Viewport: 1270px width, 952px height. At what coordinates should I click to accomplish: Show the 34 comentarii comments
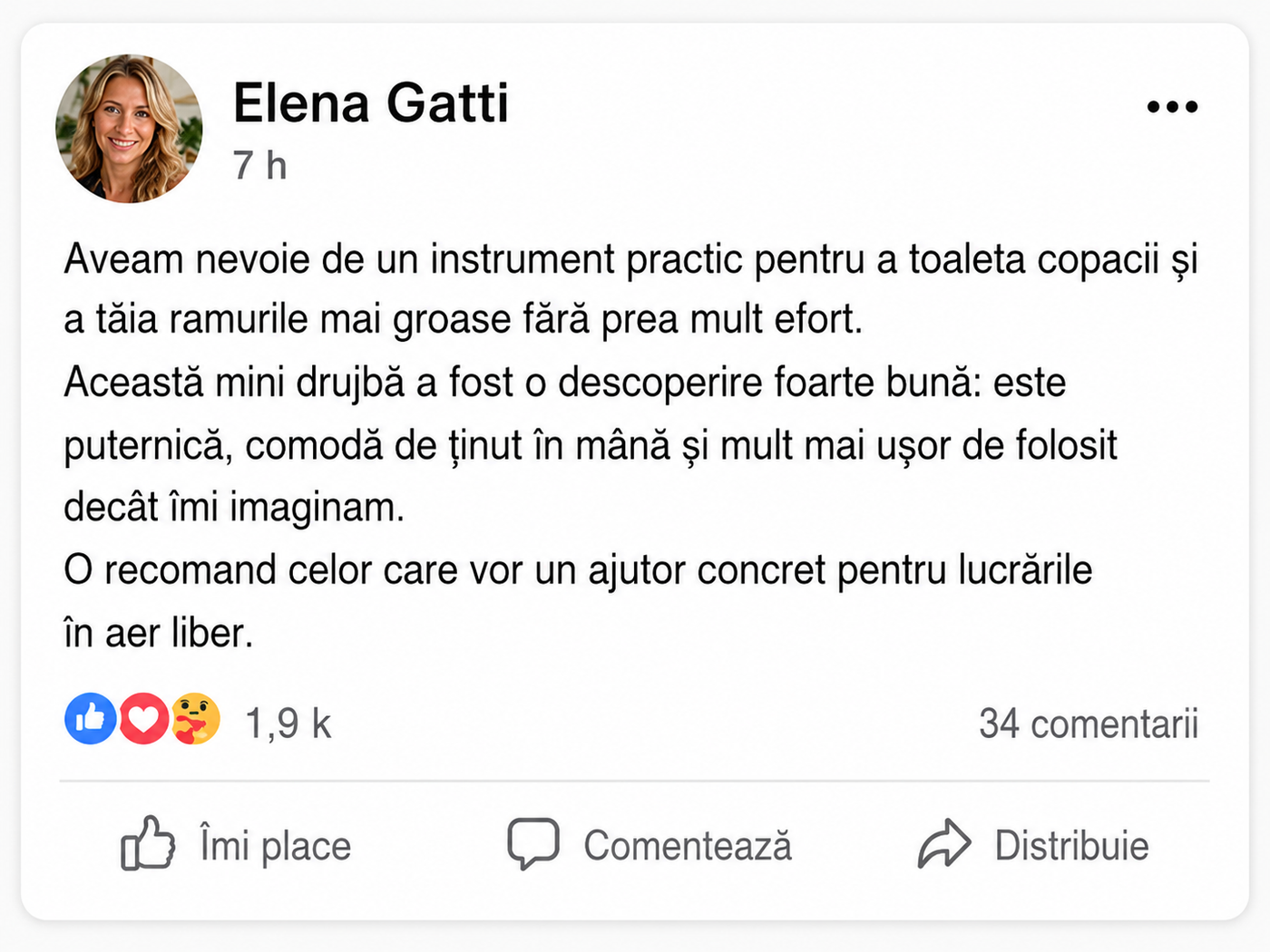point(1089,724)
